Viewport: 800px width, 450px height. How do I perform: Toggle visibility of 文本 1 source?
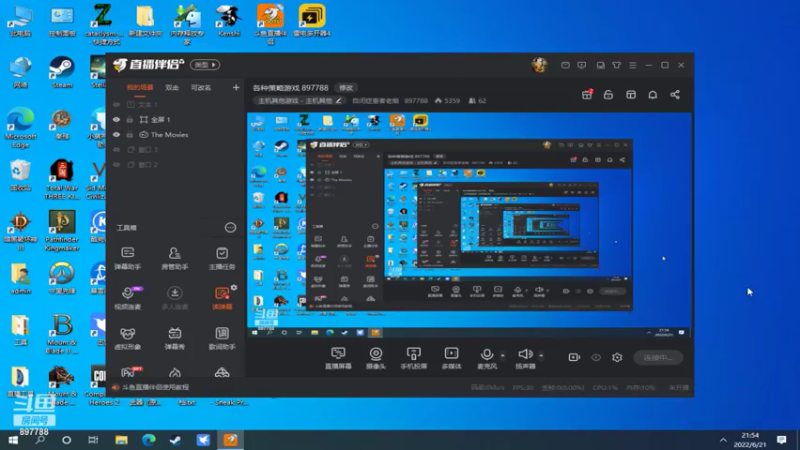click(x=116, y=105)
